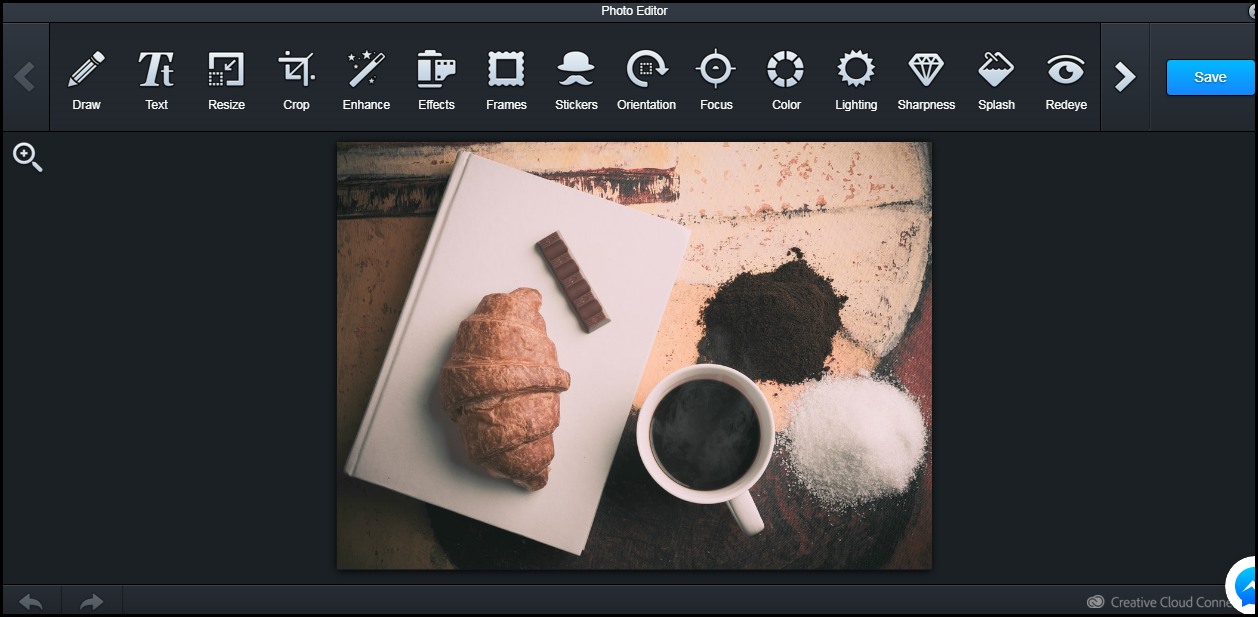The width and height of the screenshot is (1258, 617).
Task: Open the Sharpness adjustment
Action: tap(926, 78)
